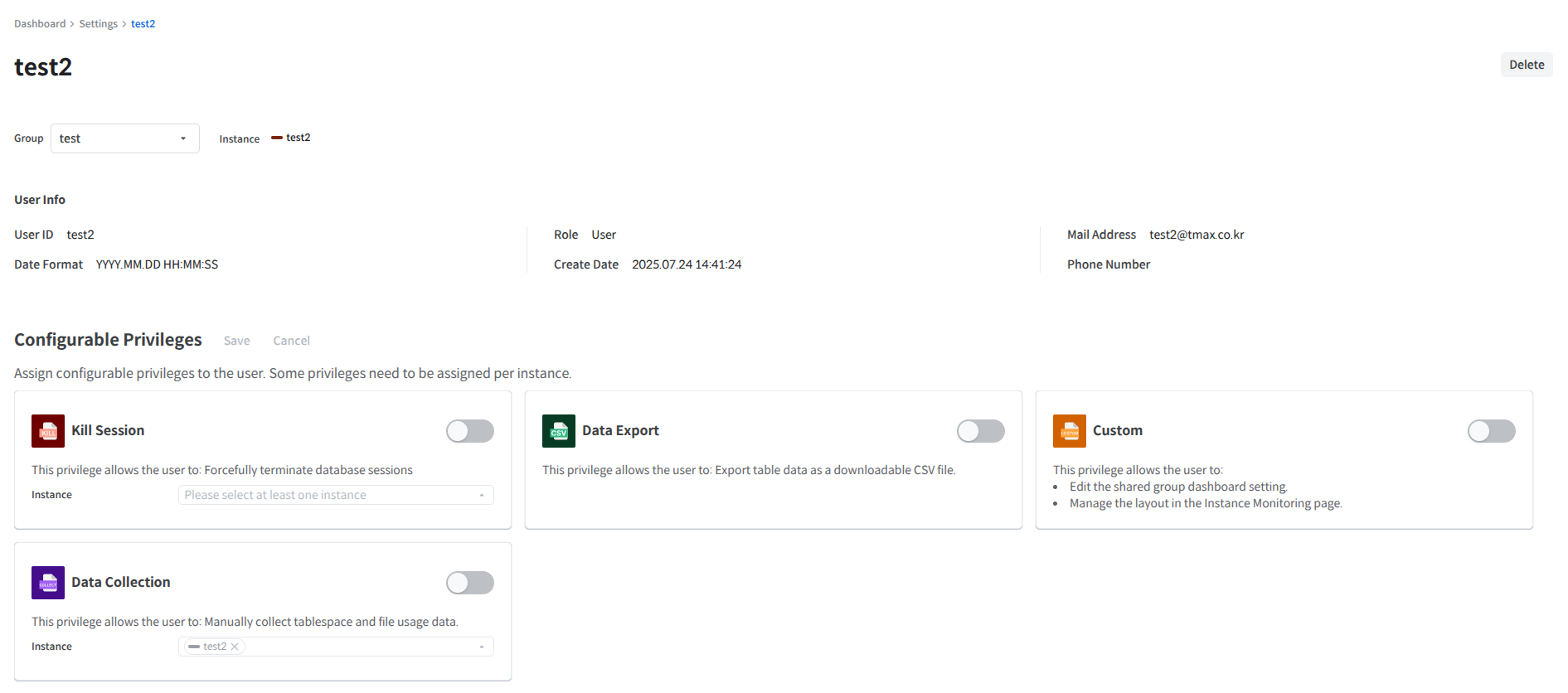The width and height of the screenshot is (1568, 693).
Task: Turn on the Data Export toggle
Action: [x=980, y=431]
